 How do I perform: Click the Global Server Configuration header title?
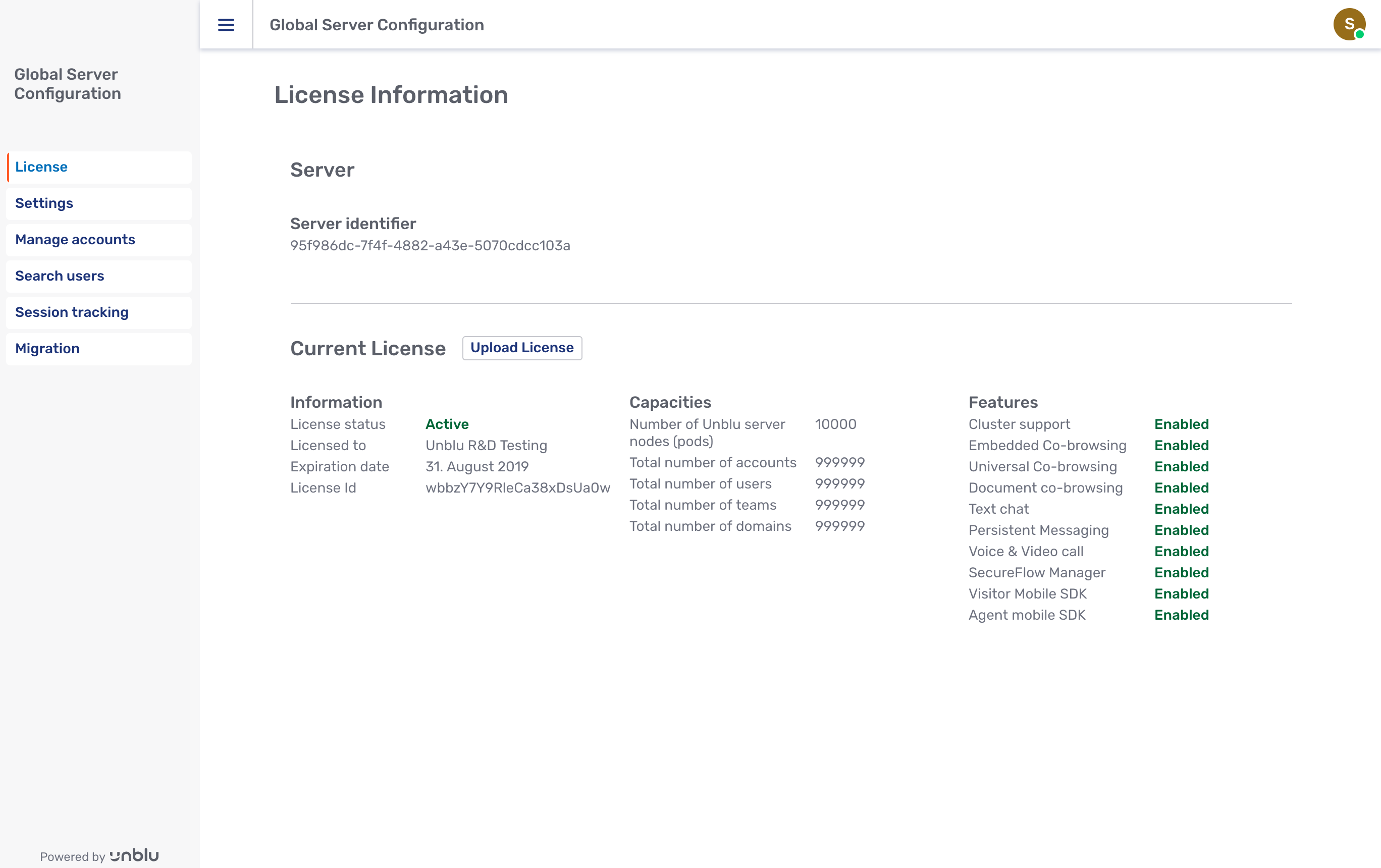click(x=377, y=25)
